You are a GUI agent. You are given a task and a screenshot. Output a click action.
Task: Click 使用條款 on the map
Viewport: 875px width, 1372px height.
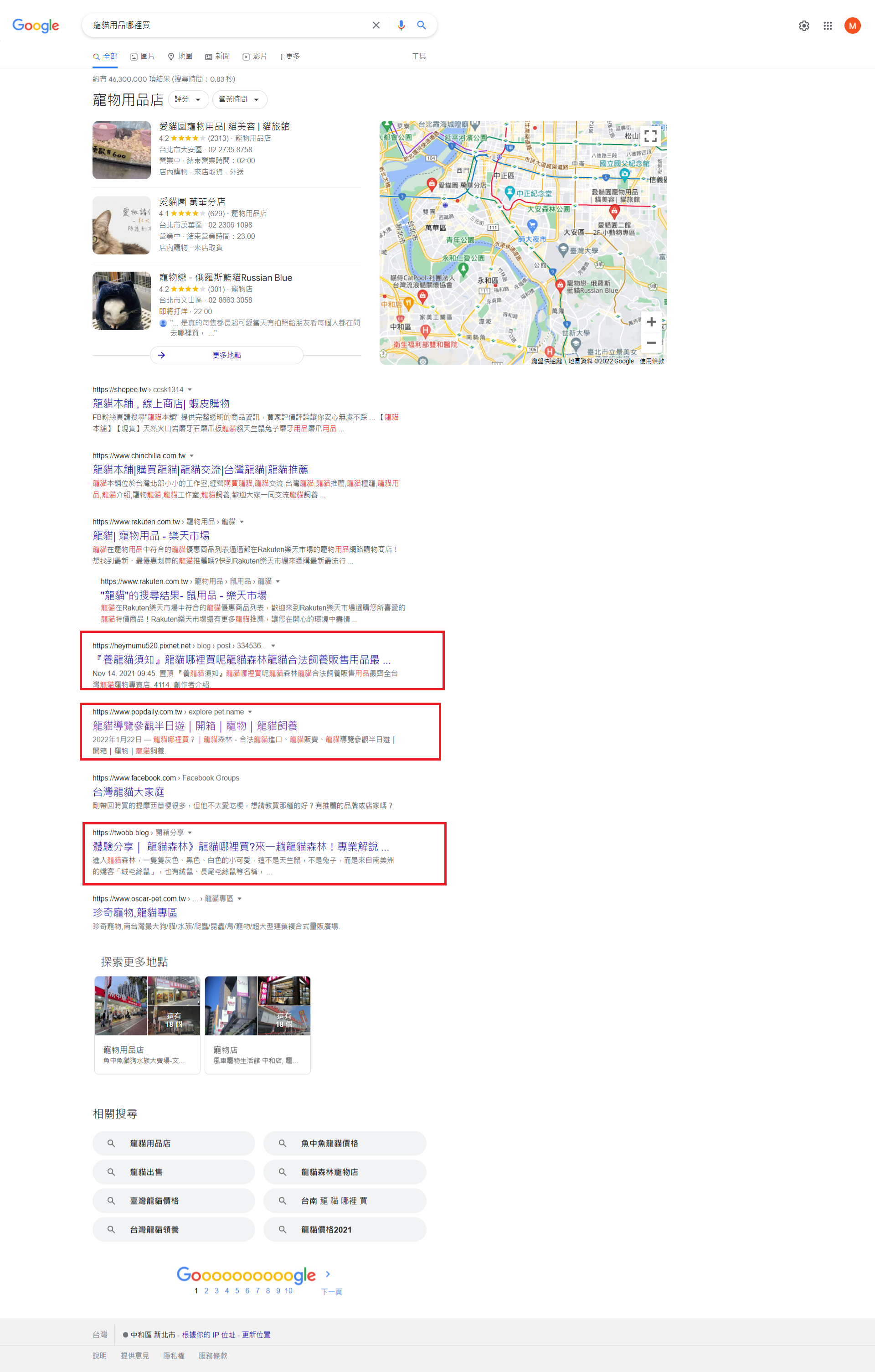pyautogui.click(x=652, y=361)
